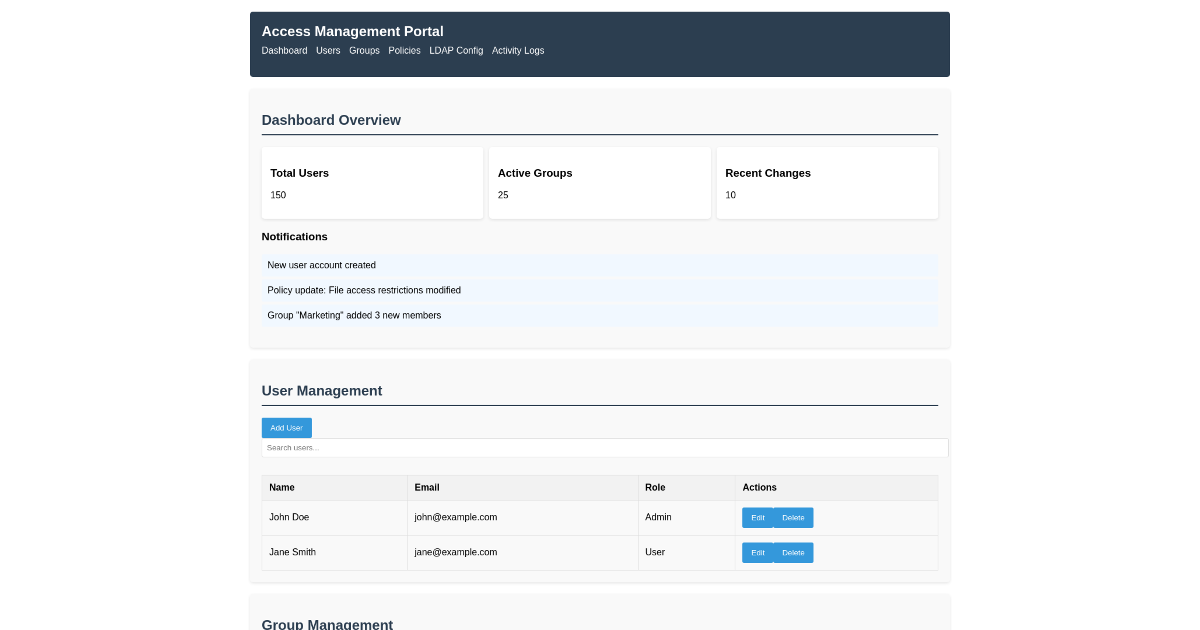
Task: Open the Policies page
Action: [404, 50]
